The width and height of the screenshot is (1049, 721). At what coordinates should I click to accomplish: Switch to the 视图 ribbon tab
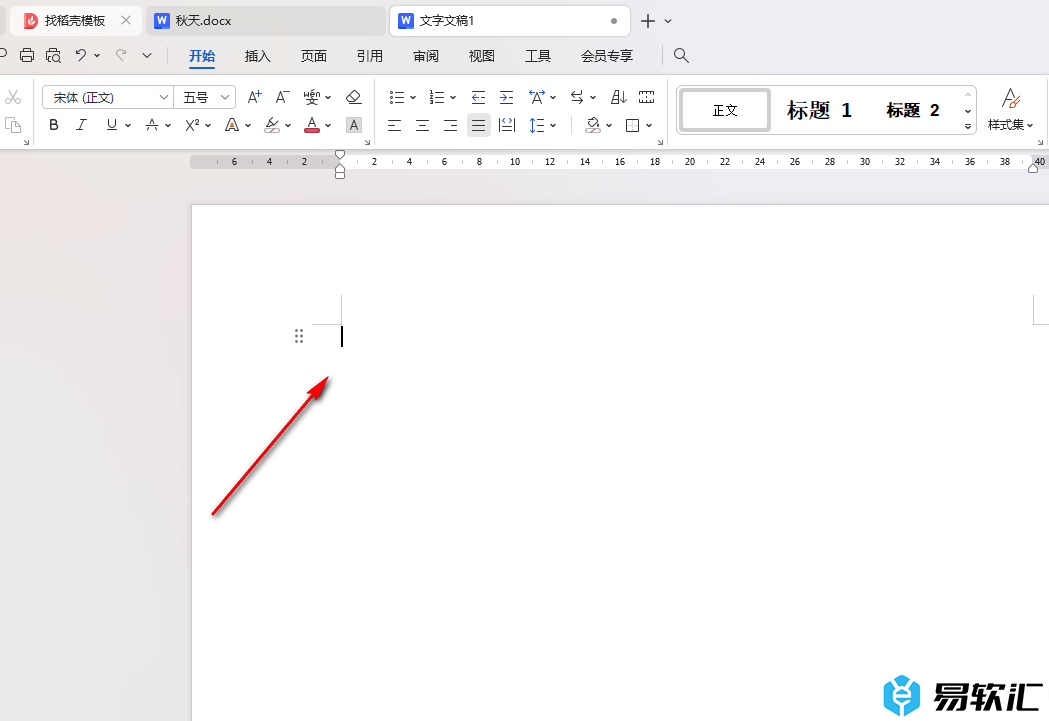482,56
